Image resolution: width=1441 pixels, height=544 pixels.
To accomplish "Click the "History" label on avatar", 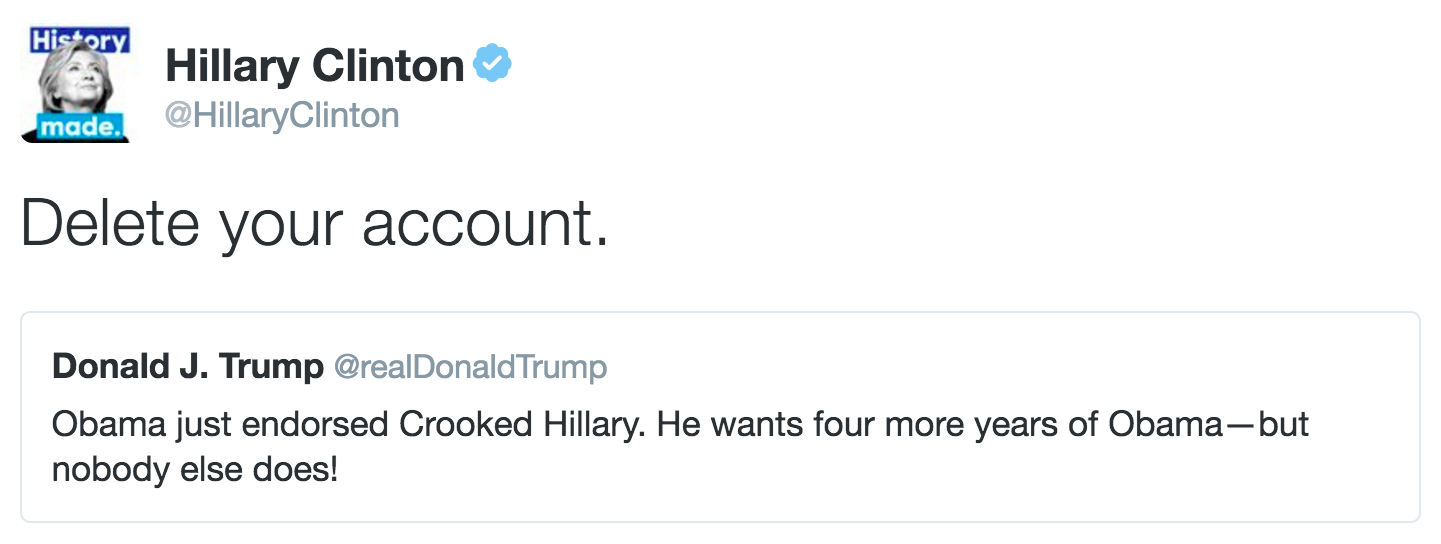I will tap(80, 41).
